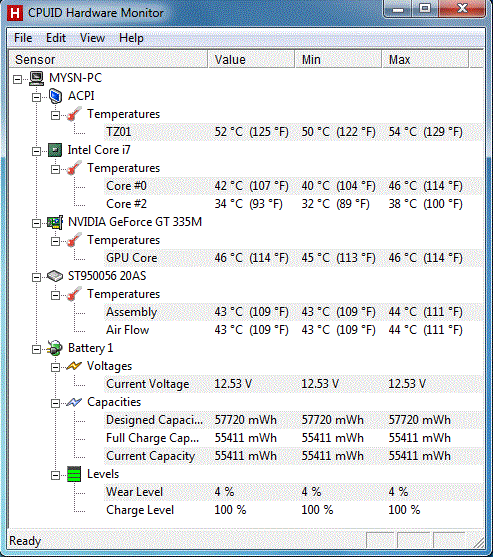Image resolution: width=493 pixels, height=557 pixels.
Task: Collapse the ACPI node
Action: pos(36,97)
